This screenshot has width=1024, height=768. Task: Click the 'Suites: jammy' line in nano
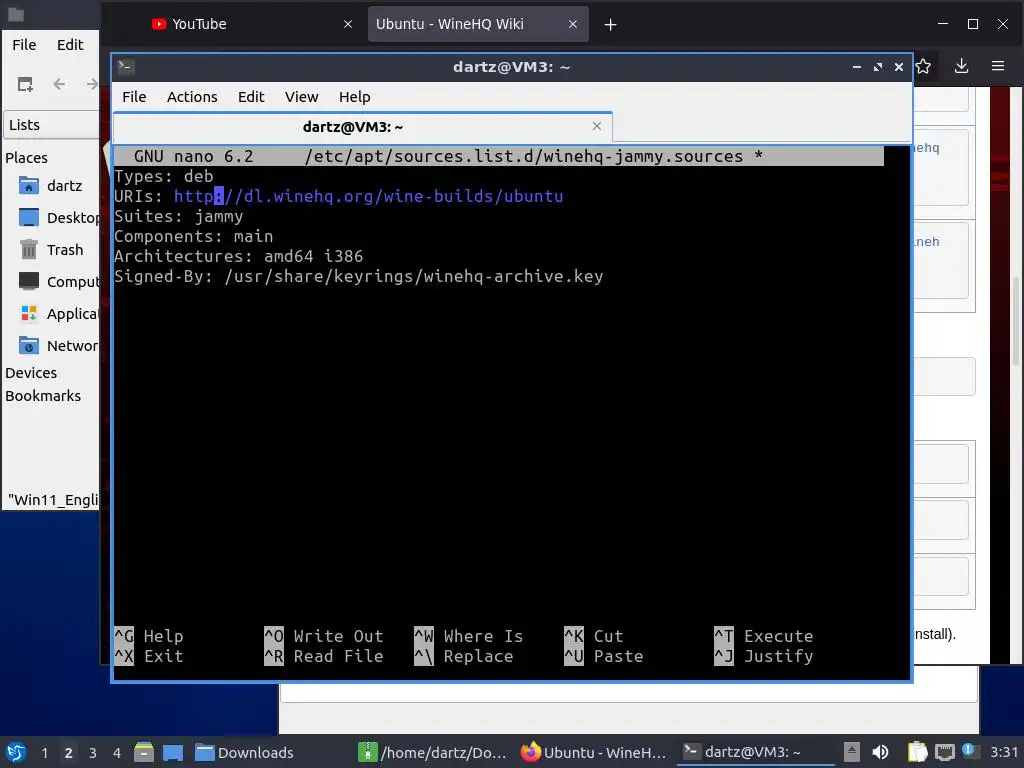[179, 216]
